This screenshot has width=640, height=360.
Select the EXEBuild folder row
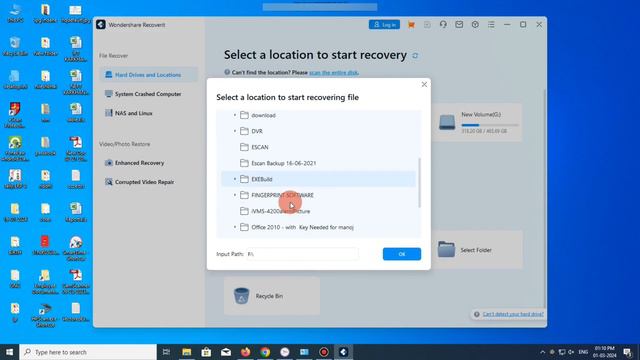point(318,179)
